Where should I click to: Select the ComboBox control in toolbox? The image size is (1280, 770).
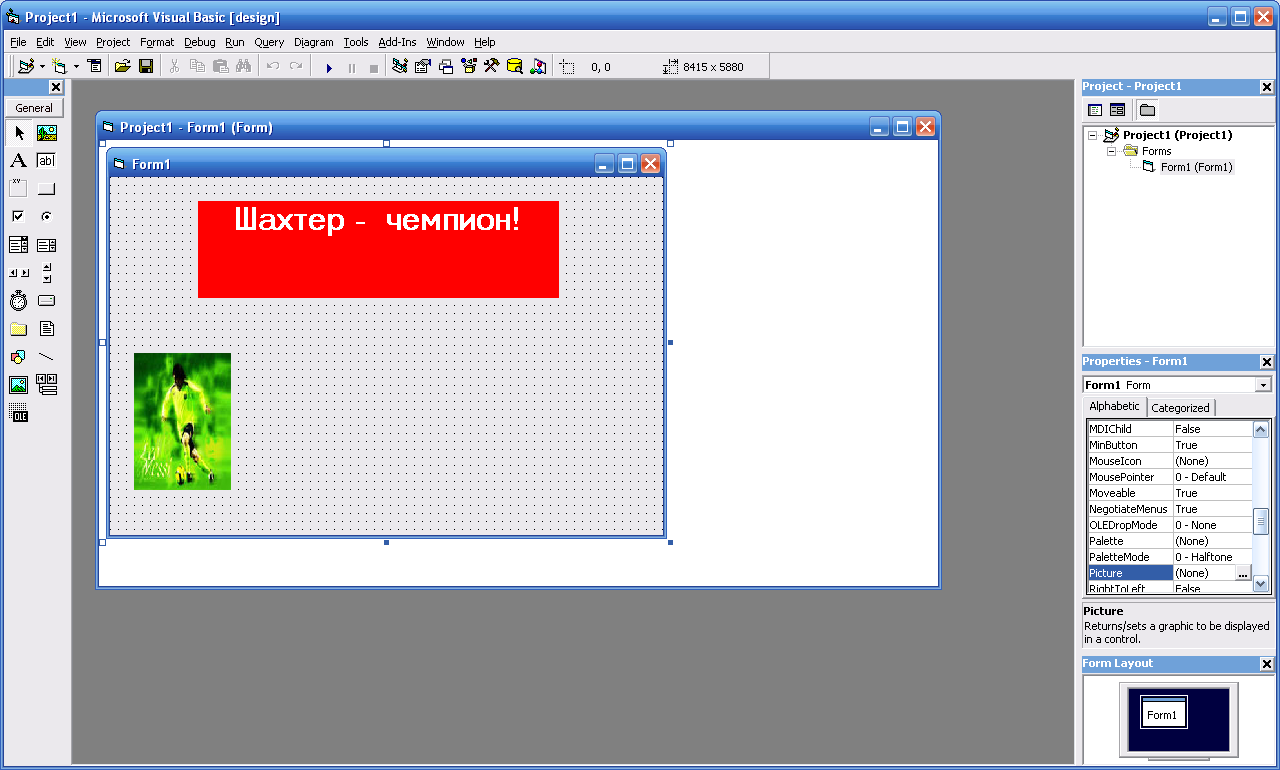point(19,245)
